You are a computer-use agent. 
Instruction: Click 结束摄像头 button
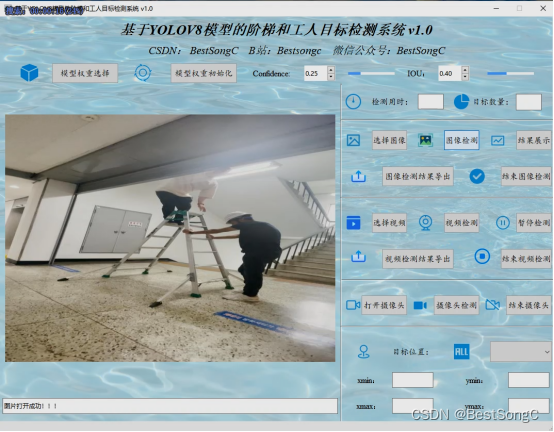click(529, 305)
